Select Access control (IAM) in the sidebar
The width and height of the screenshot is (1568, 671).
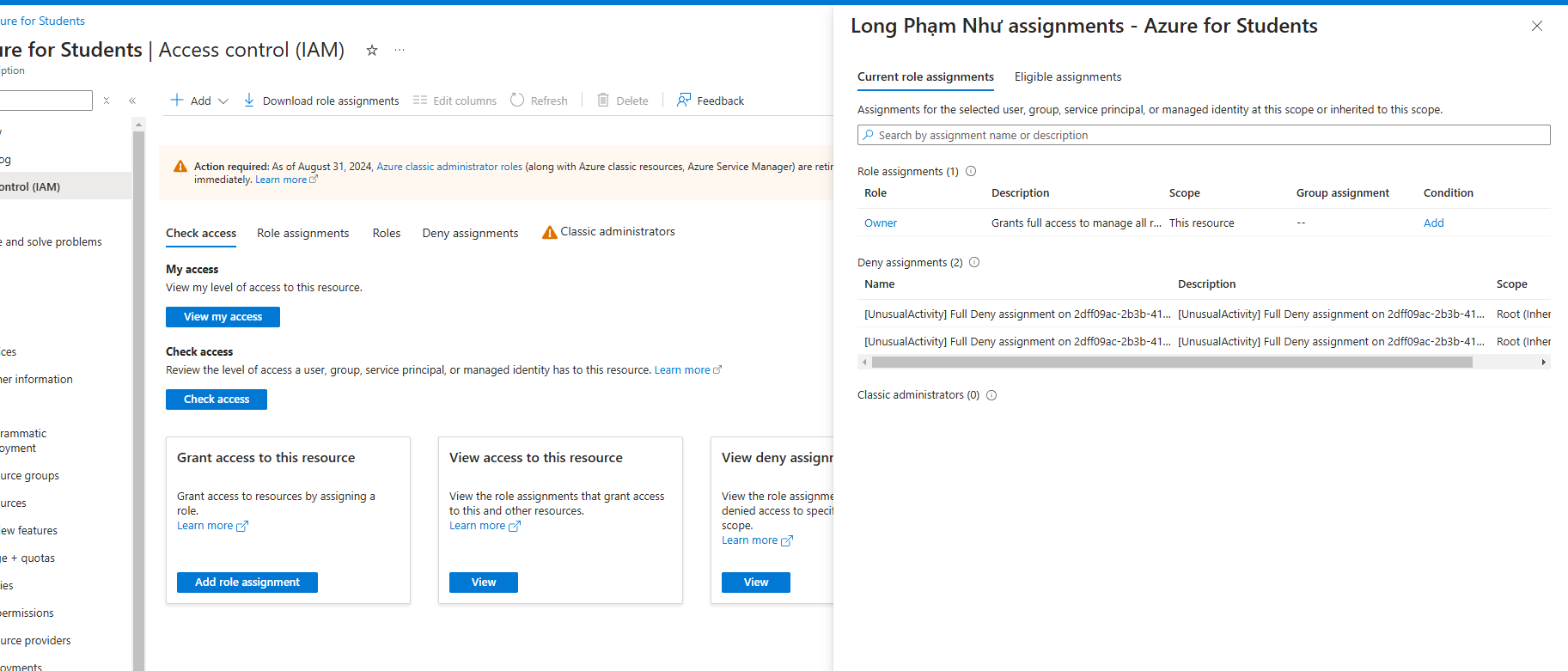coord(65,186)
